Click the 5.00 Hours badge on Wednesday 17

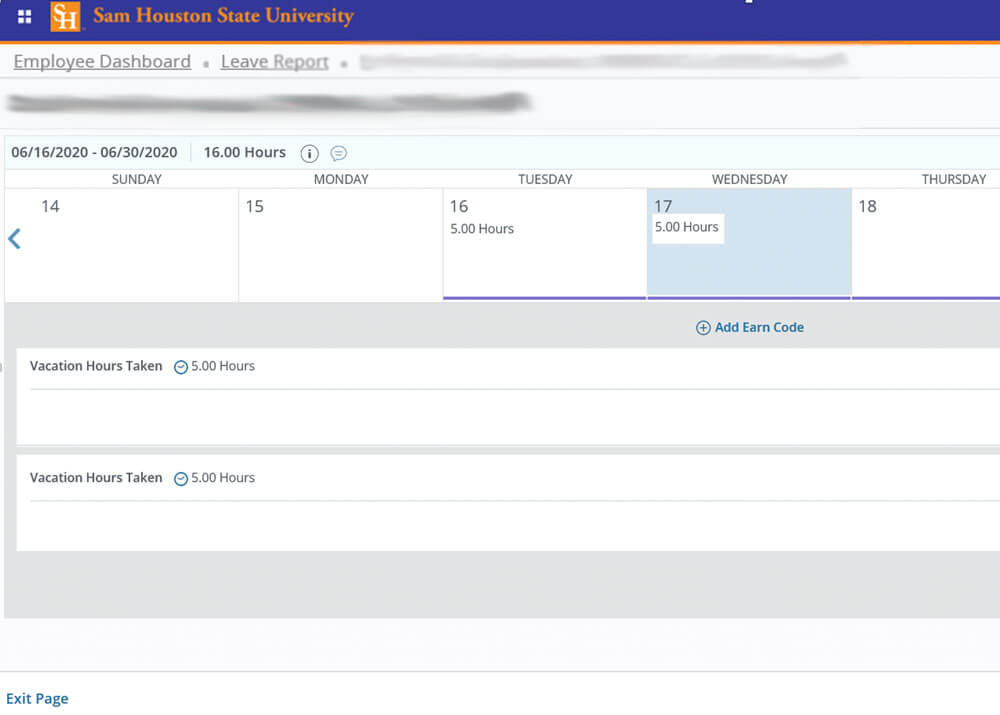tap(687, 227)
